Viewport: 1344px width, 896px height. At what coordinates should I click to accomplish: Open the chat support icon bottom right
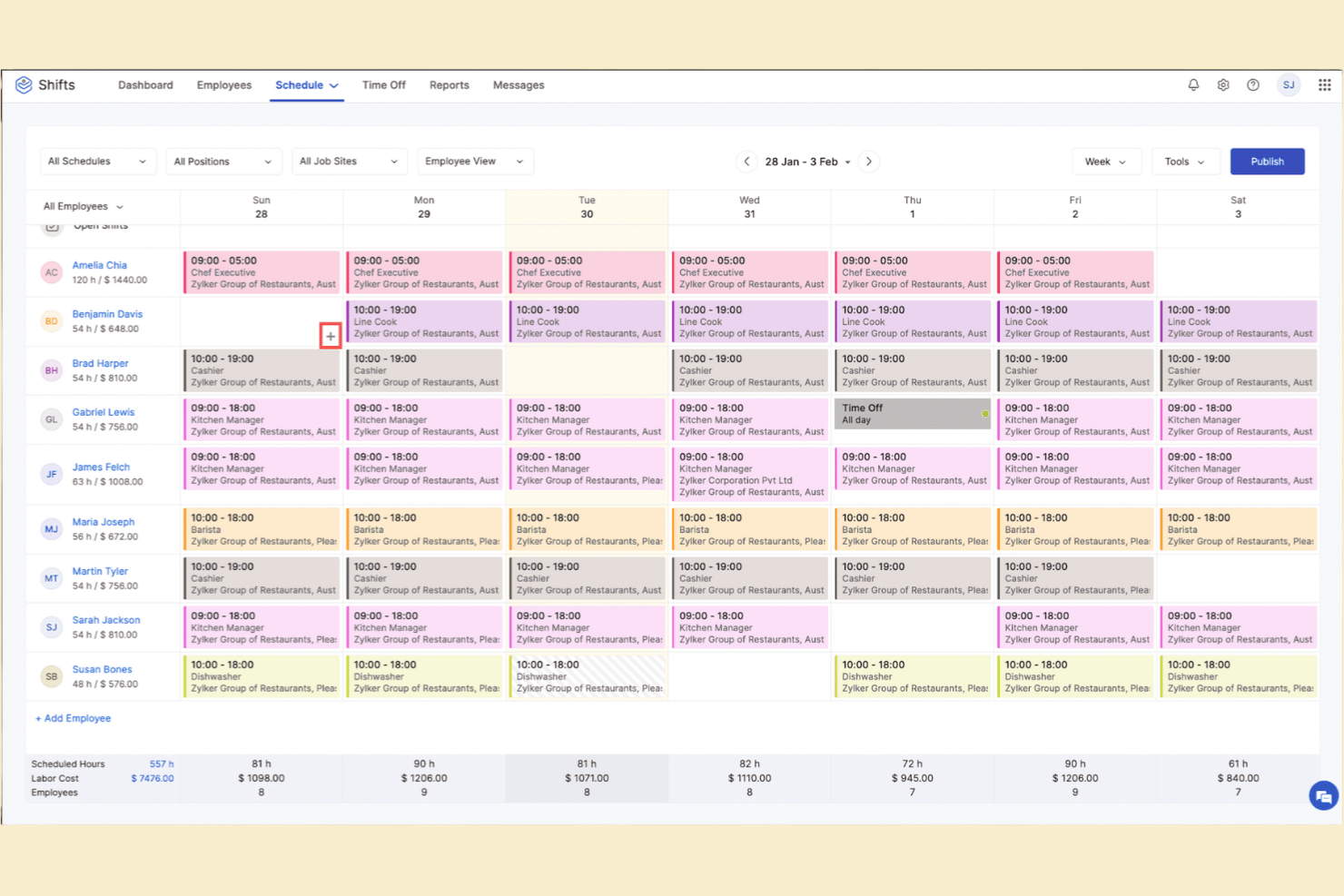(1323, 796)
